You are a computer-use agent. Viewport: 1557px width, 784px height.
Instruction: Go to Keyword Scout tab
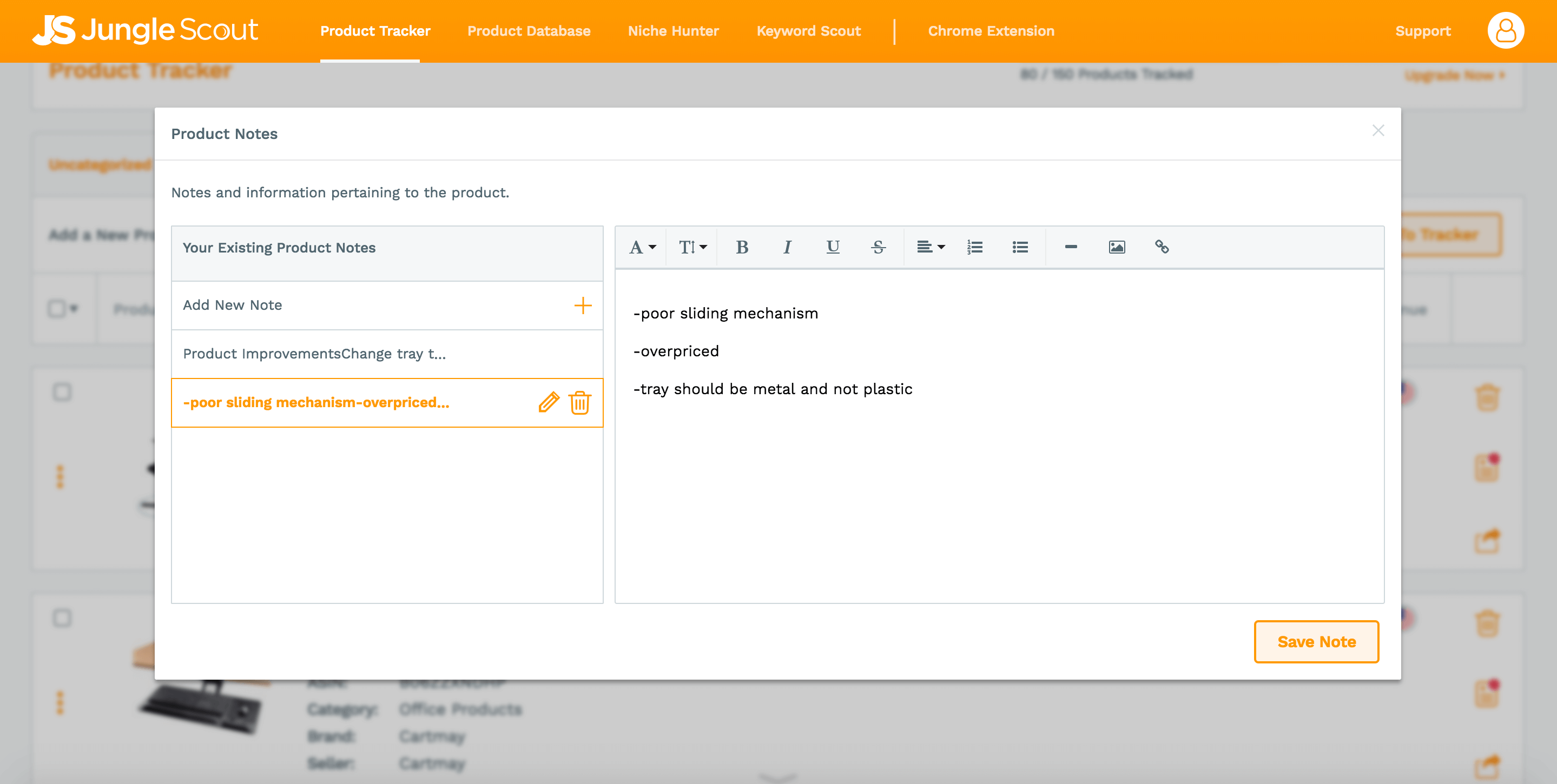[x=808, y=31]
